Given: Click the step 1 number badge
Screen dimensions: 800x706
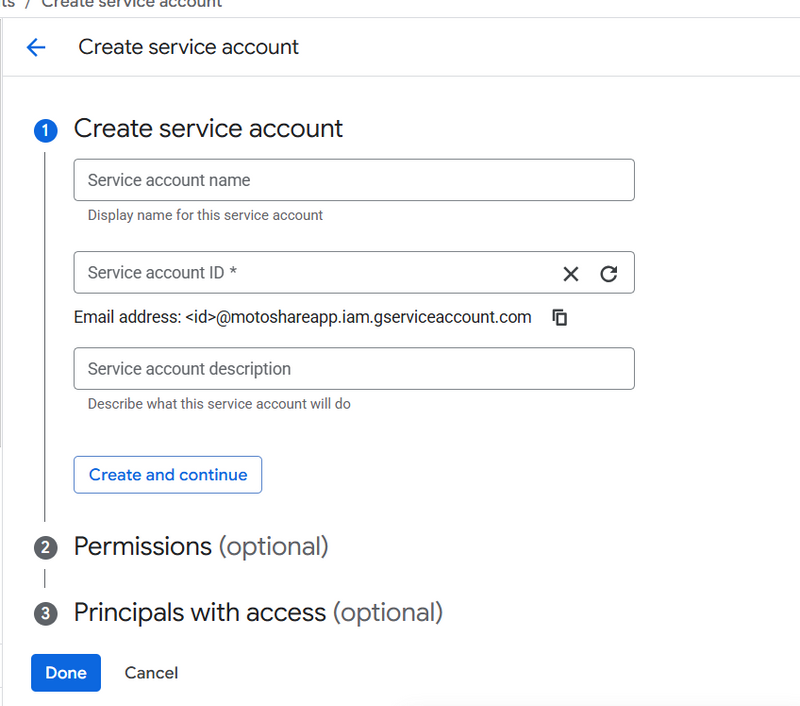Looking at the screenshot, I should tap(45, 130).
